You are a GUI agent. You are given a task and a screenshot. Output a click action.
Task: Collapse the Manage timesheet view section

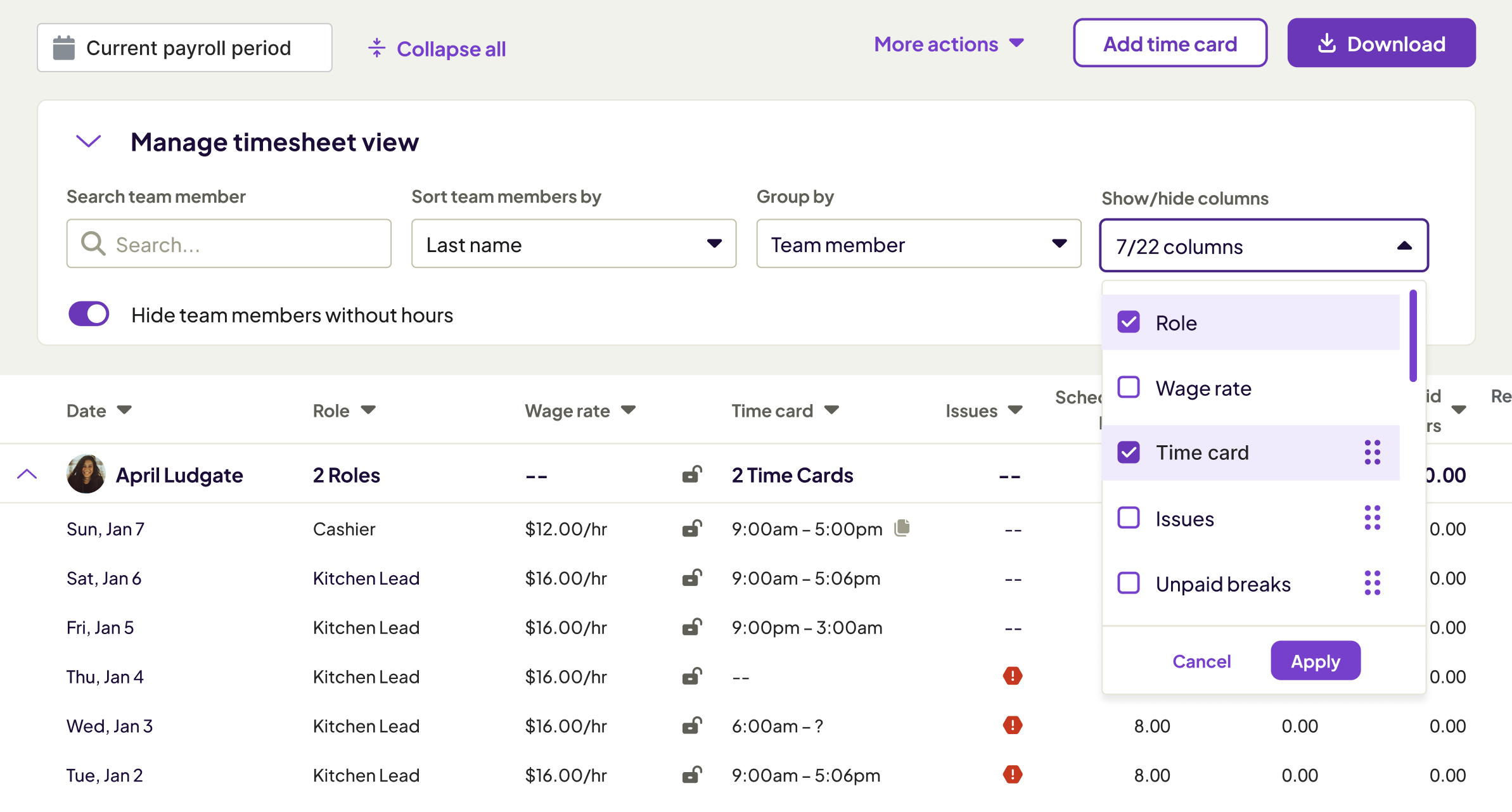(x=88, y=141)
